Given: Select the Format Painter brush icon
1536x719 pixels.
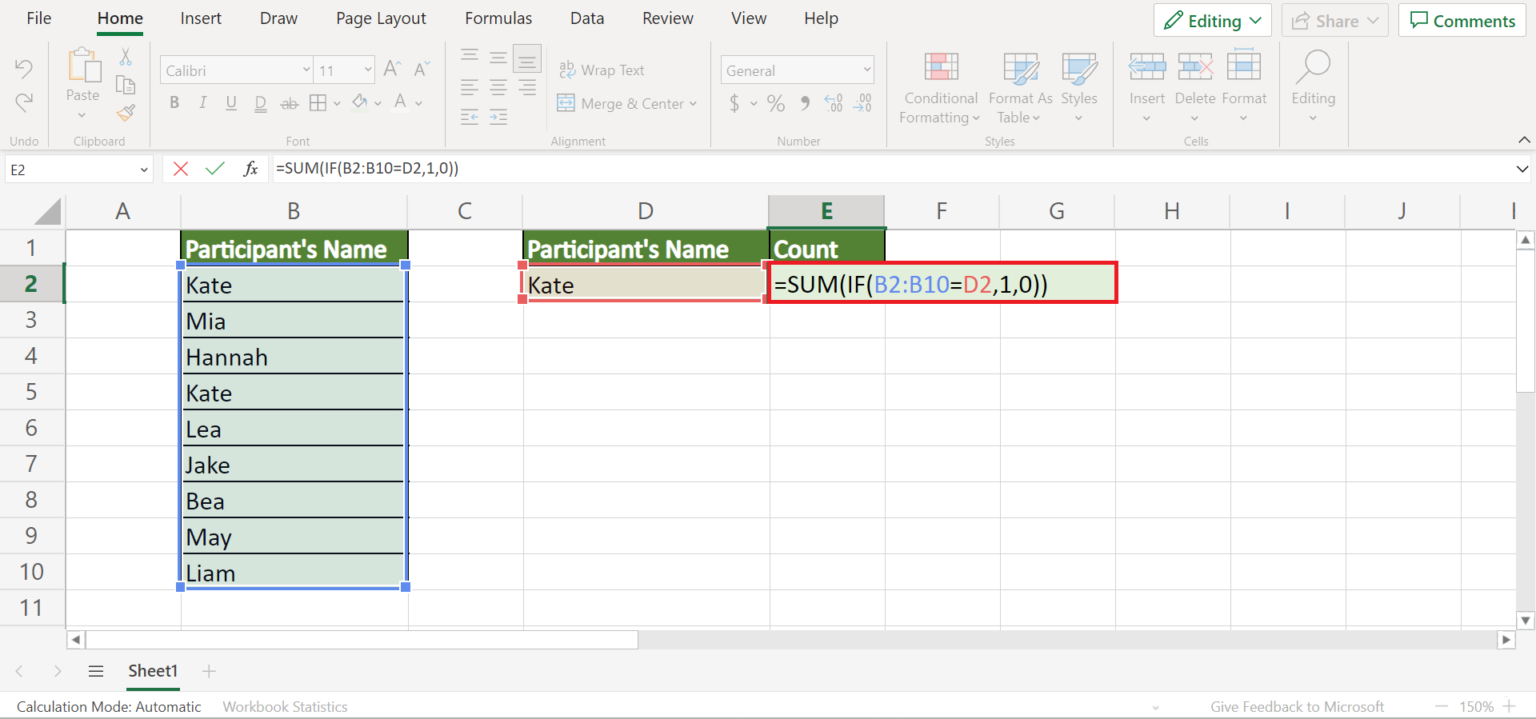Looking at the screenshot, I should (x=126, y=113).
